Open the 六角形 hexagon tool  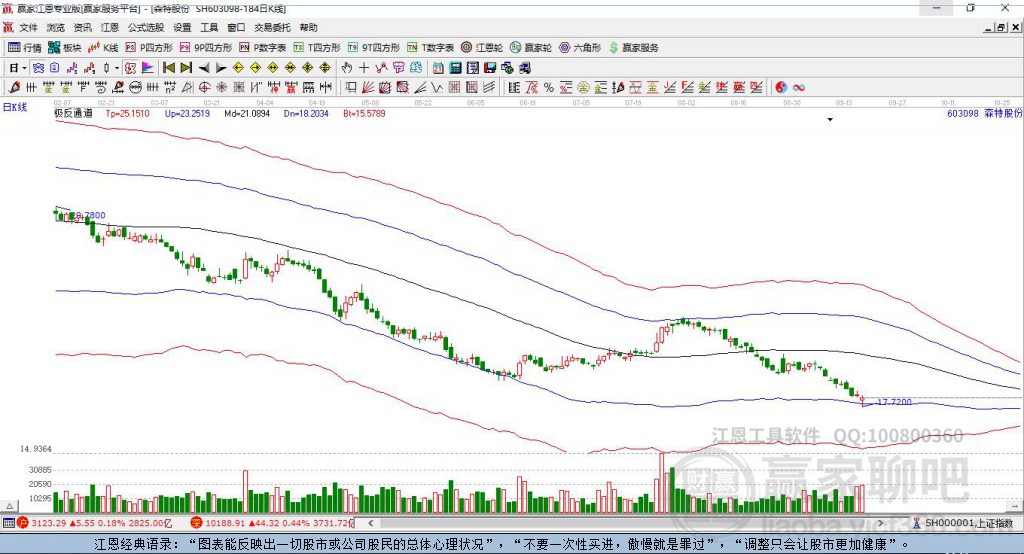click(580, 48)
